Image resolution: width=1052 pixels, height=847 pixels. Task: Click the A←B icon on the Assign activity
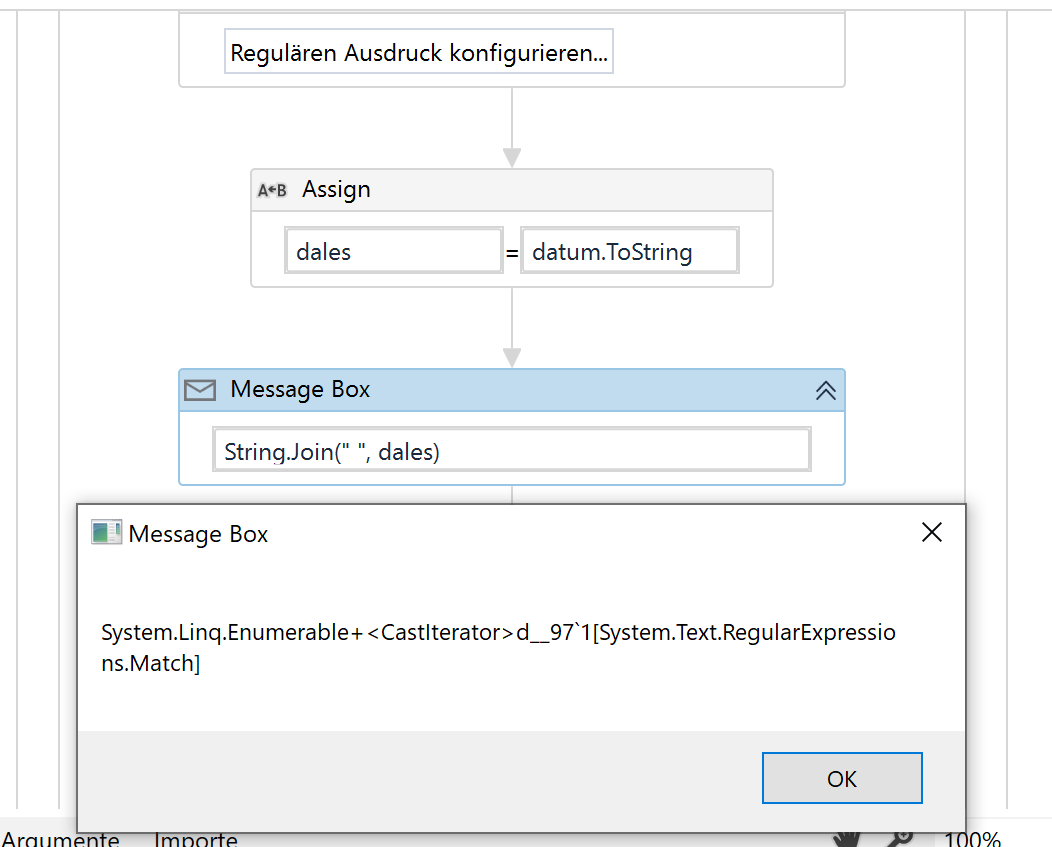pyautogui.click(x=272, y=189)
